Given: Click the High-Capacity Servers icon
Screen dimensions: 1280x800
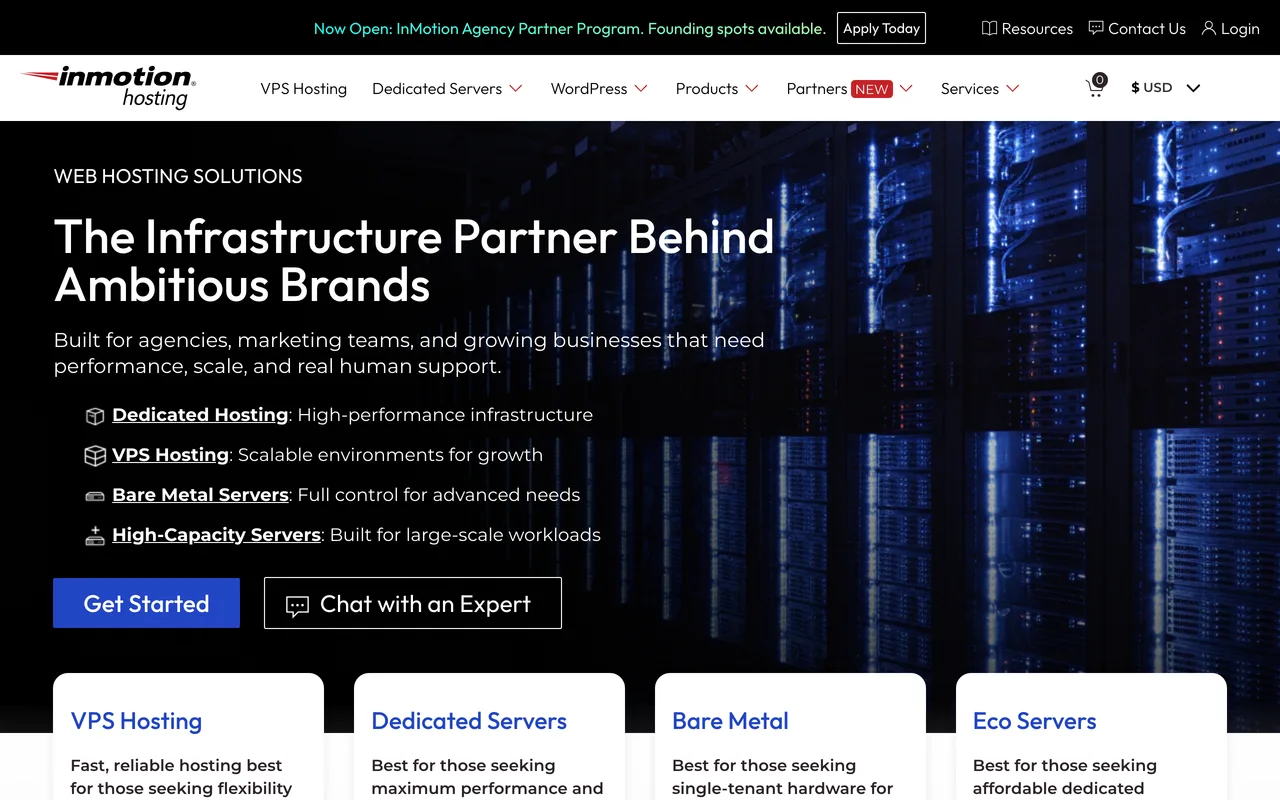Looking at the screenshot, I should (95, 535).
